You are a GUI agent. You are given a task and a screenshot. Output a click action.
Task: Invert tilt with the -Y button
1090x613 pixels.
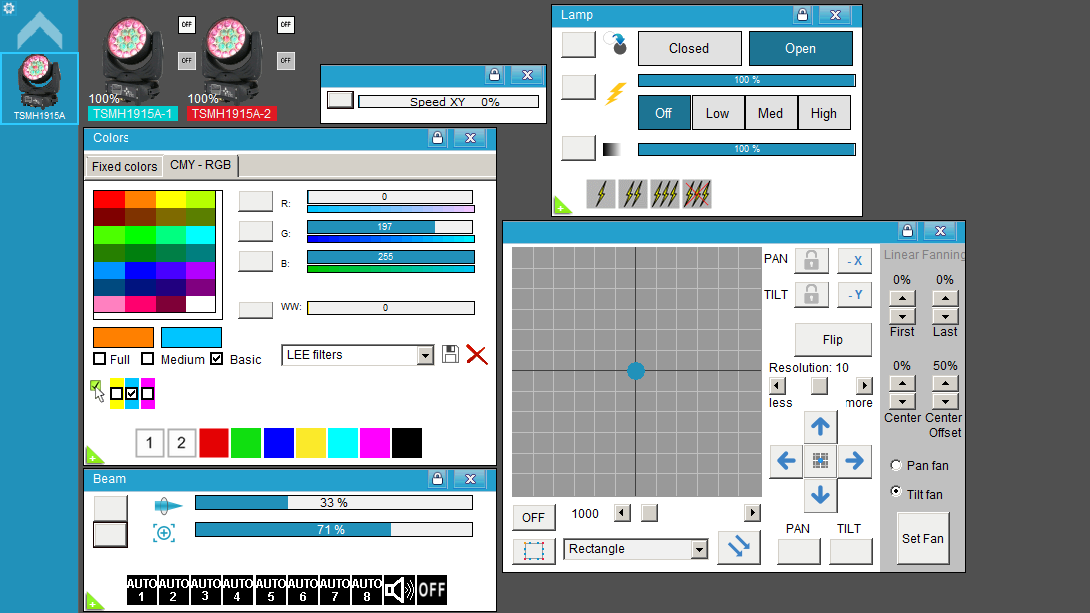[x=854, y=295]
